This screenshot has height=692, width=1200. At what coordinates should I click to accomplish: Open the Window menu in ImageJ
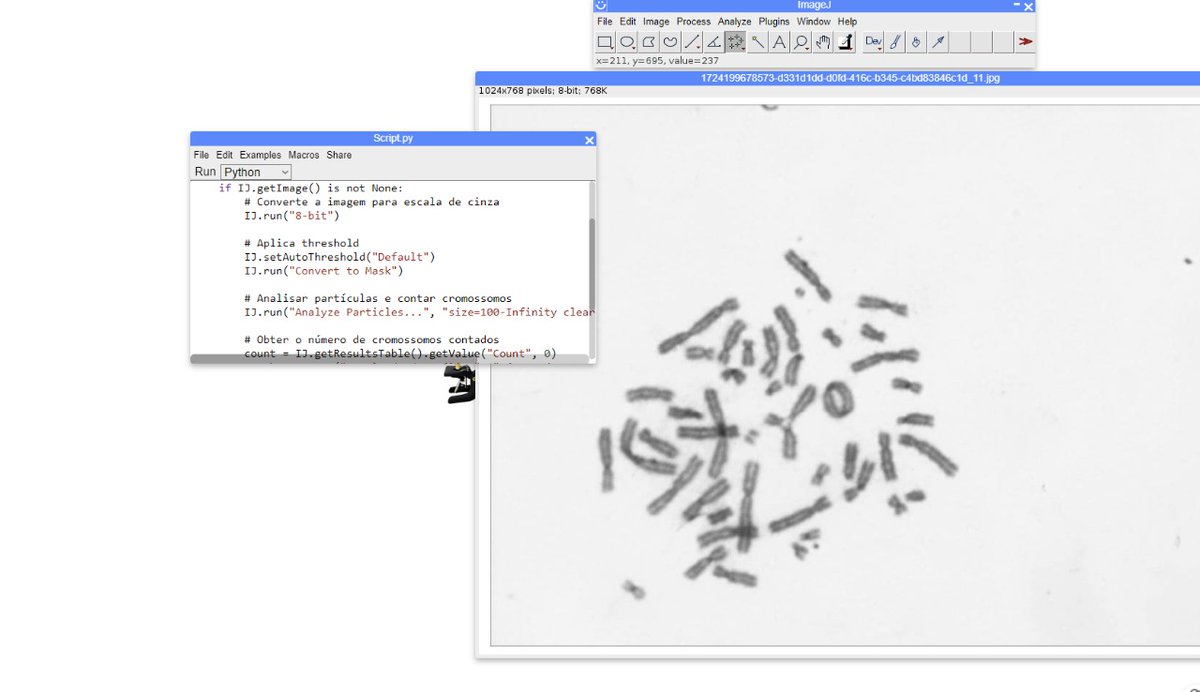[813, 21]
